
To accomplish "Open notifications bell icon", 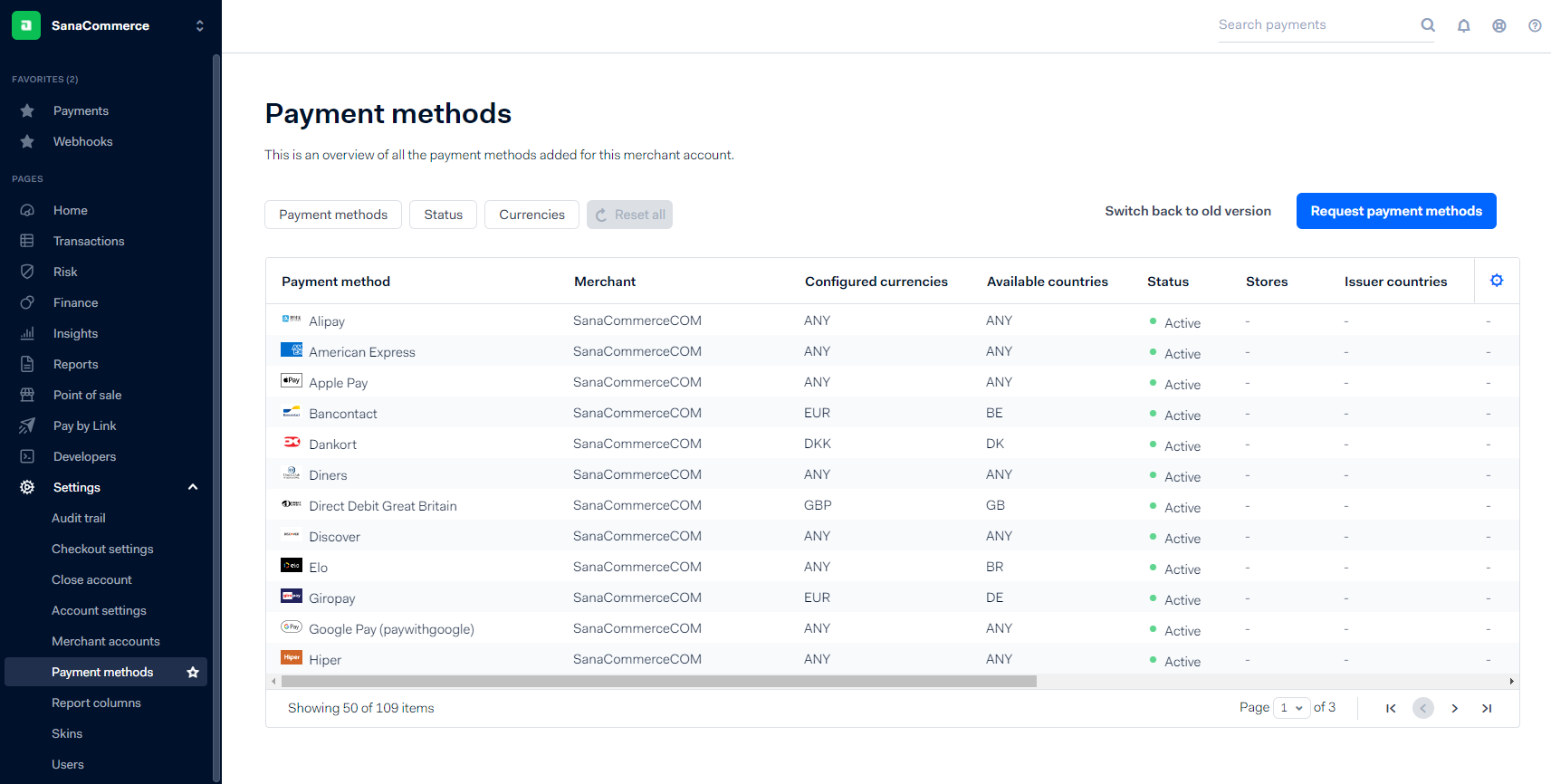I will click(1463, 25).
